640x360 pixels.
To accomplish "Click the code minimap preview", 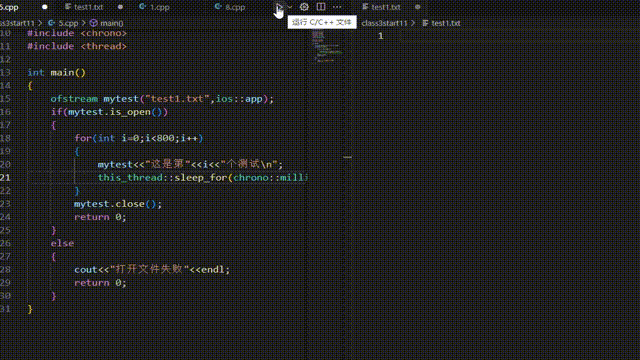I will pyautogui.click(x=327, y=47).
